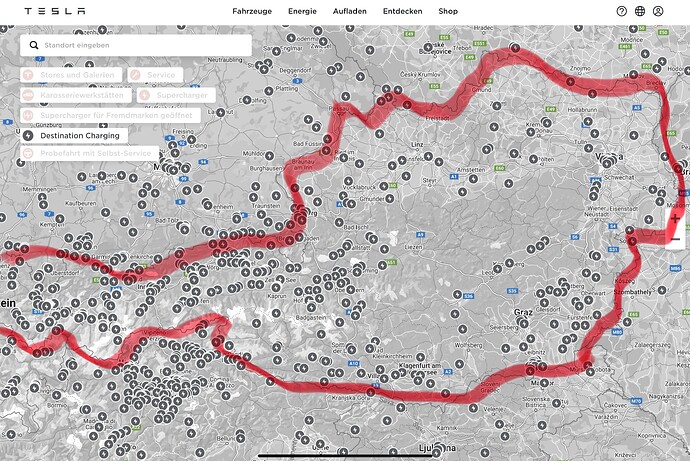This screenshot has width=690, height=461.
Task: Click the Freistadt town label
Action: point(437,118)
